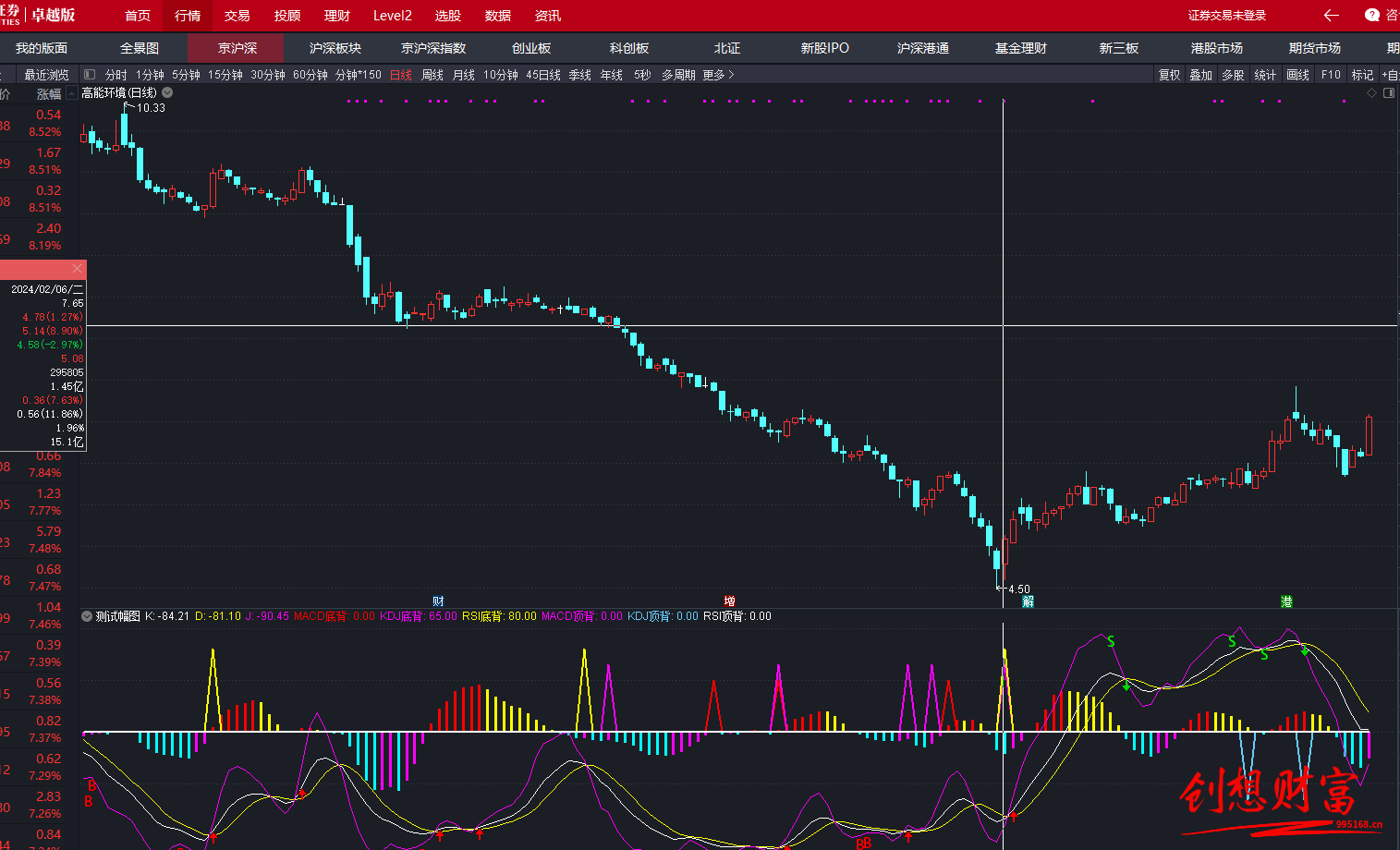
Task: Open the 首页 menu
Action: (138, 16)
